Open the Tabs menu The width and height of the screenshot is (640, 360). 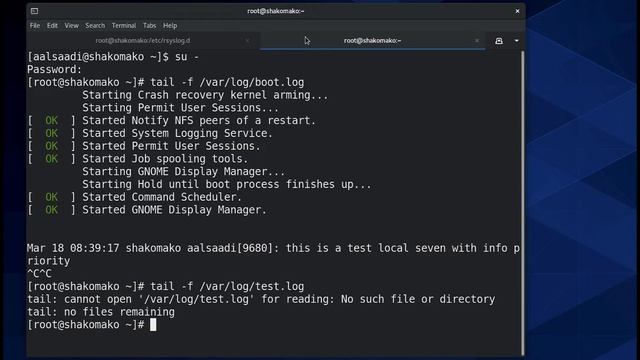[149, 25]
